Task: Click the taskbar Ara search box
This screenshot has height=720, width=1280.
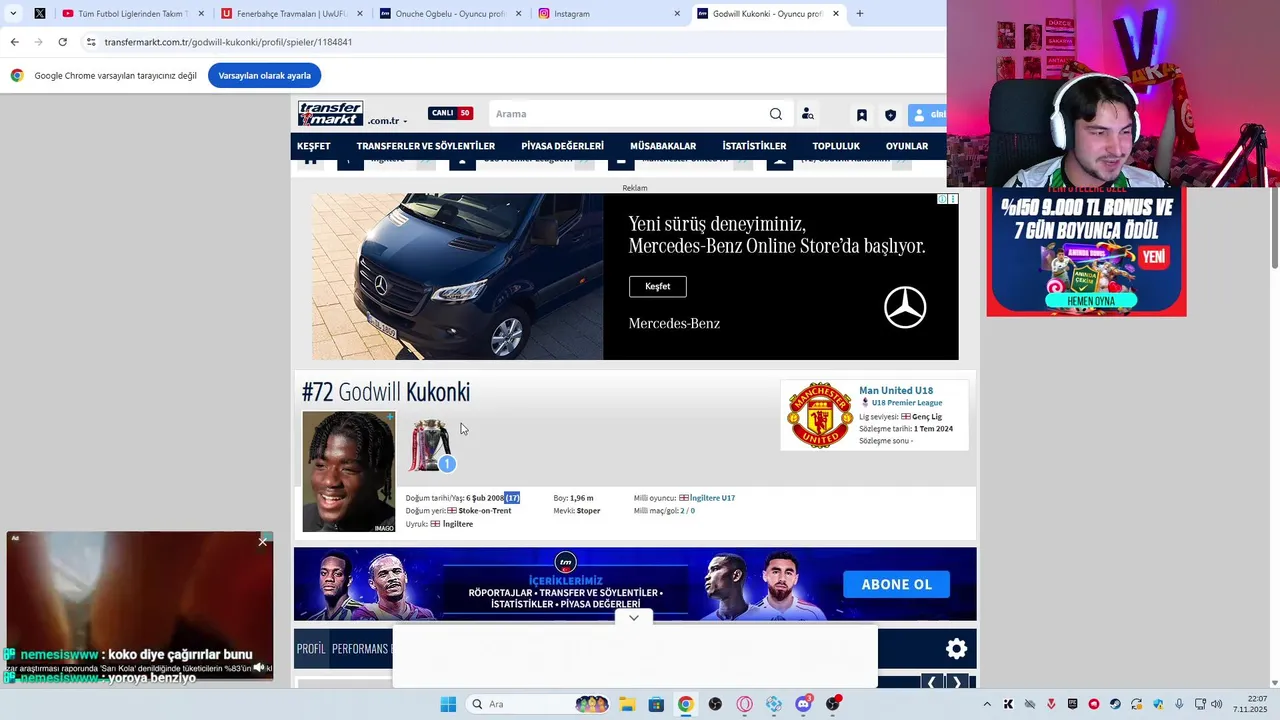Action: coord(538,704)
